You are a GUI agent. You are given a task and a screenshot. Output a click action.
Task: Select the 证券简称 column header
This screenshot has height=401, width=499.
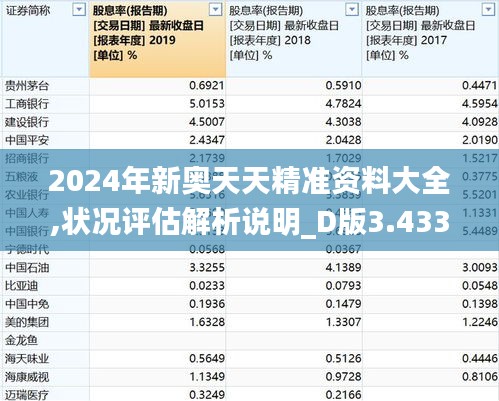click(x=46, y=39)
